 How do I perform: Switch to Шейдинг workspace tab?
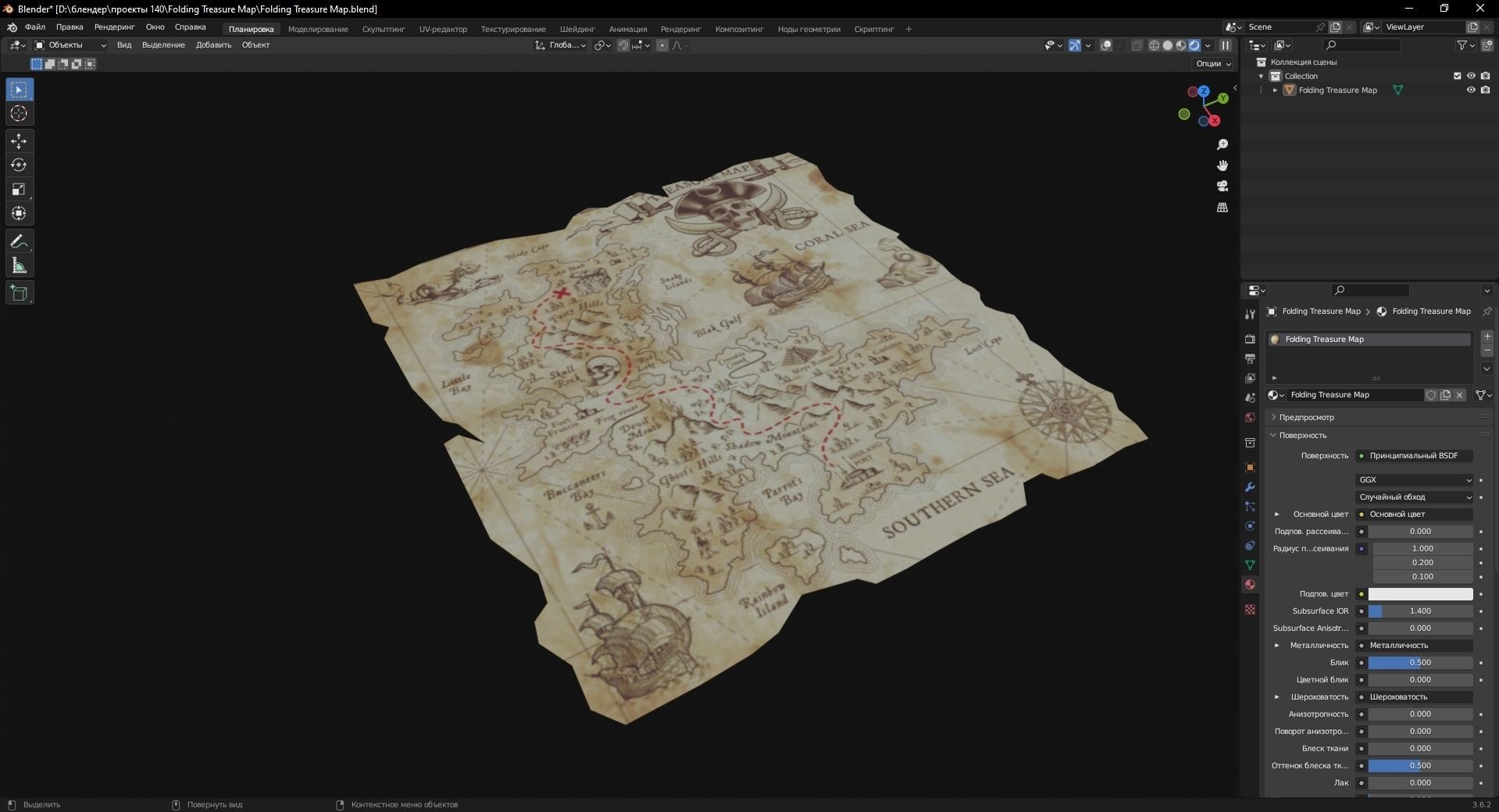(x=577, y=29)
